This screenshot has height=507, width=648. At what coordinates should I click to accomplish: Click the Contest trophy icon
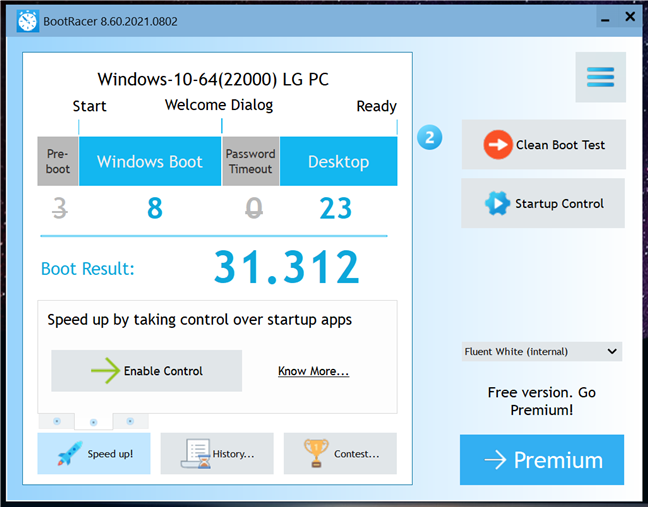[316, 453]
